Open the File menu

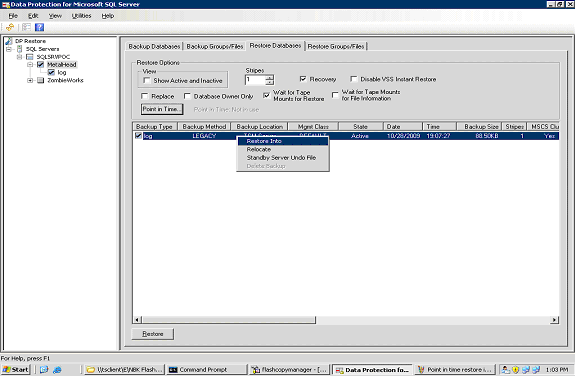coord(13,16)
